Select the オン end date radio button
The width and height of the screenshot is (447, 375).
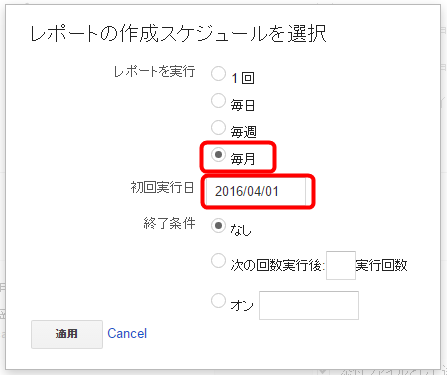tap(218, 301)
